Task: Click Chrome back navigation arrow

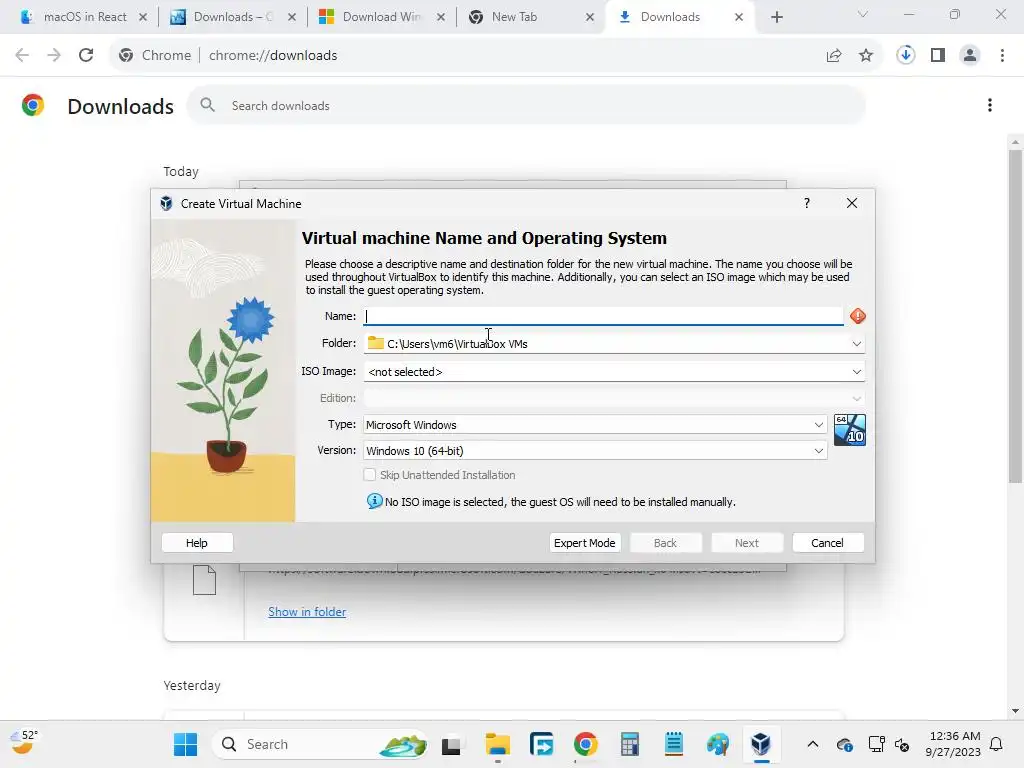Action: pyautogui.click(x=22, y=56)
